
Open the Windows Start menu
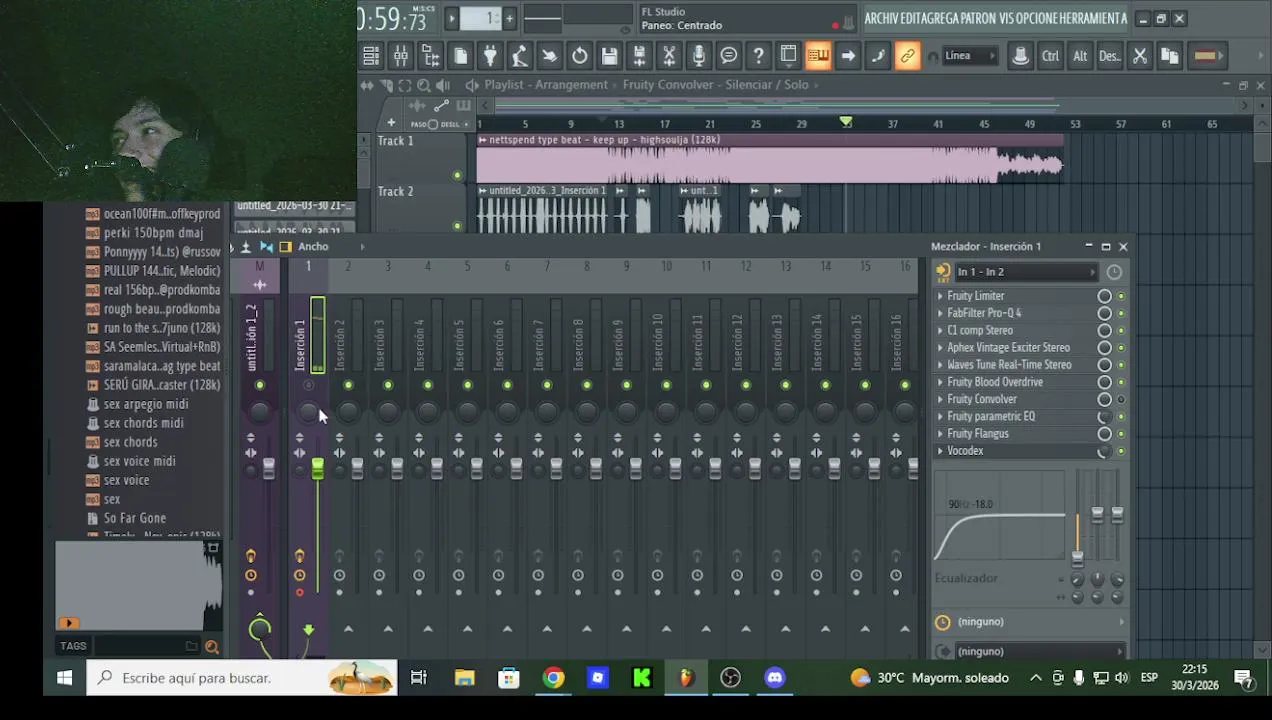pos(64,678)
